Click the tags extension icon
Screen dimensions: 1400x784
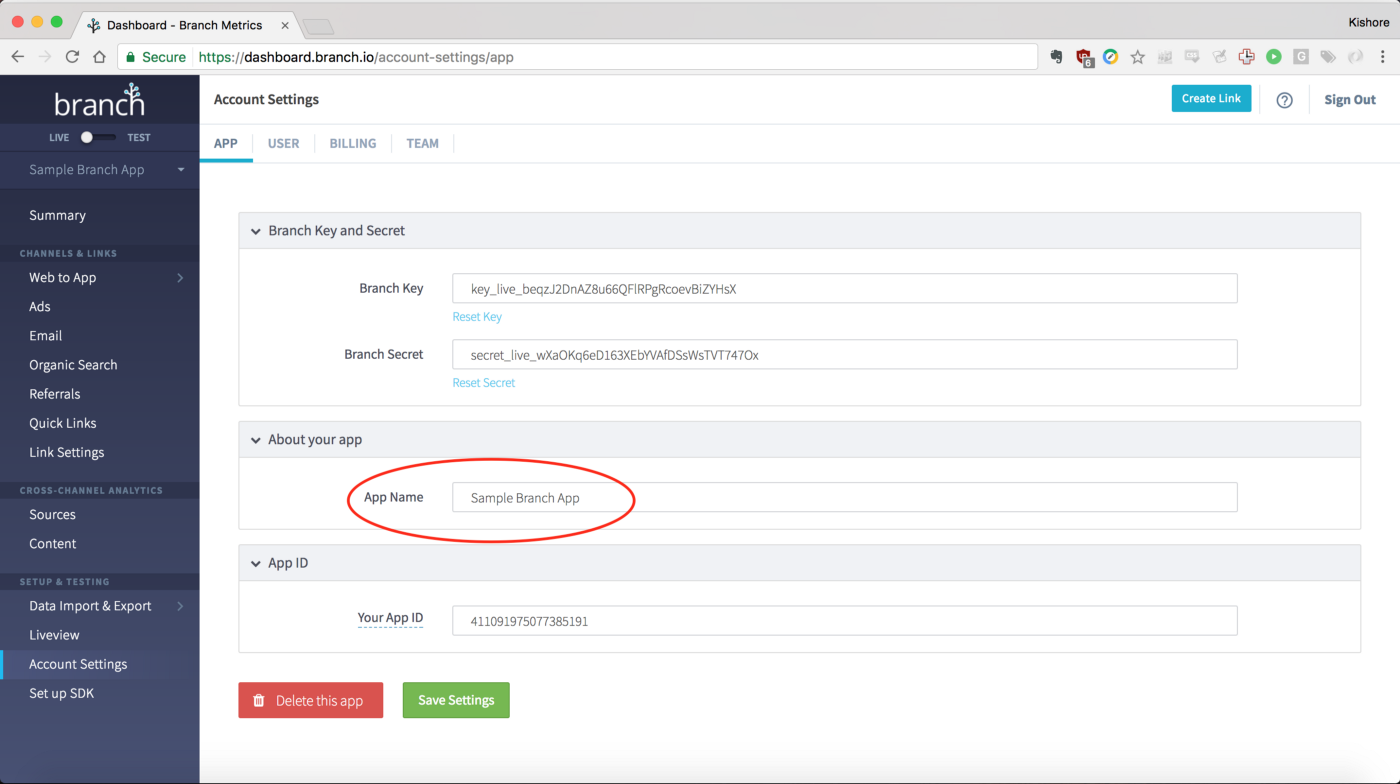[1328, 57]
